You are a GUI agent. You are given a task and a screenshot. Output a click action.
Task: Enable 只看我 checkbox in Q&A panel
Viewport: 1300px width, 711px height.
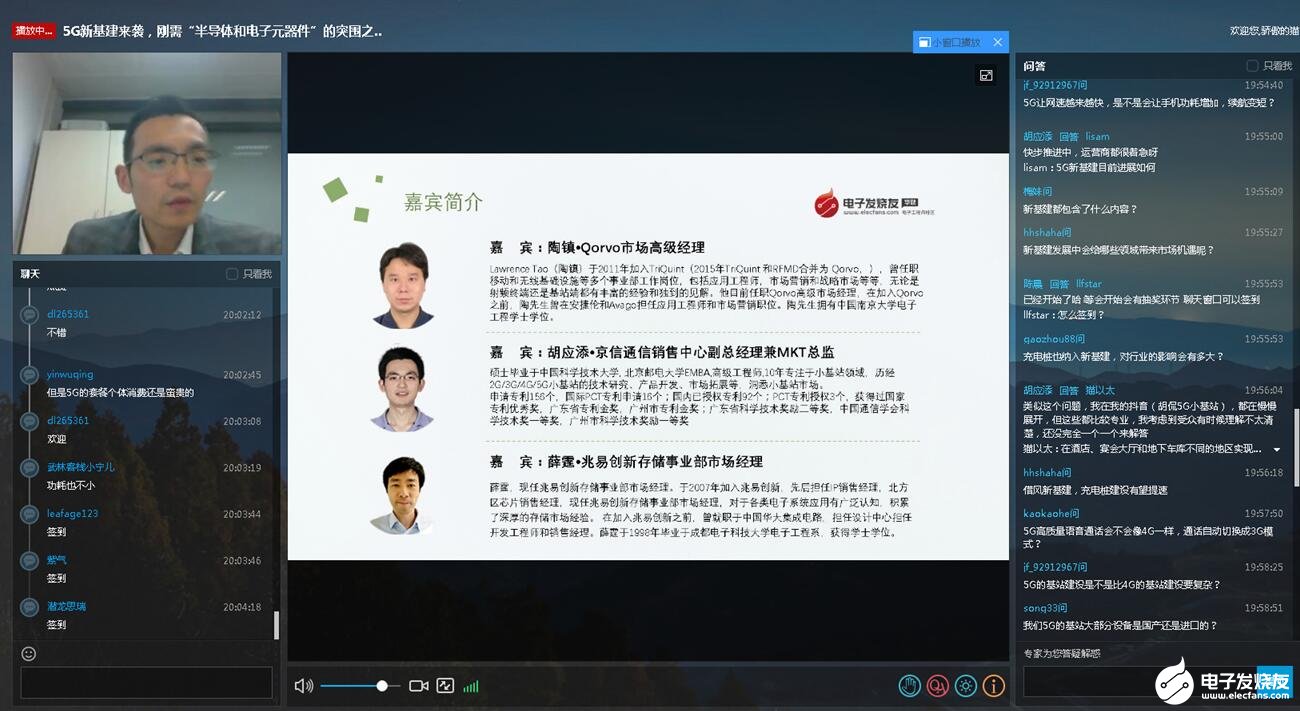[x=1252, y=66]
